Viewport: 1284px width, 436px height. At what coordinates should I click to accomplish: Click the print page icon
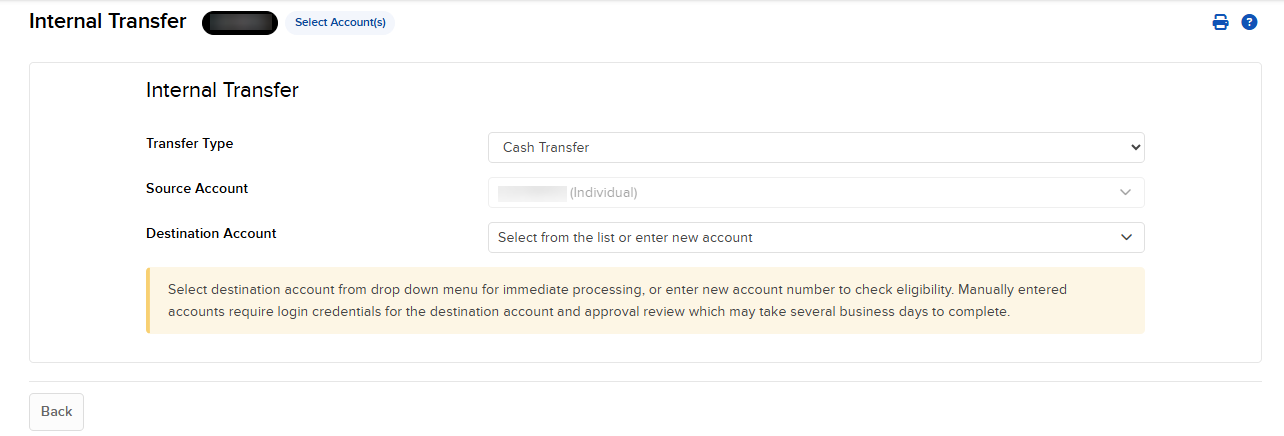click(1220, 22)
